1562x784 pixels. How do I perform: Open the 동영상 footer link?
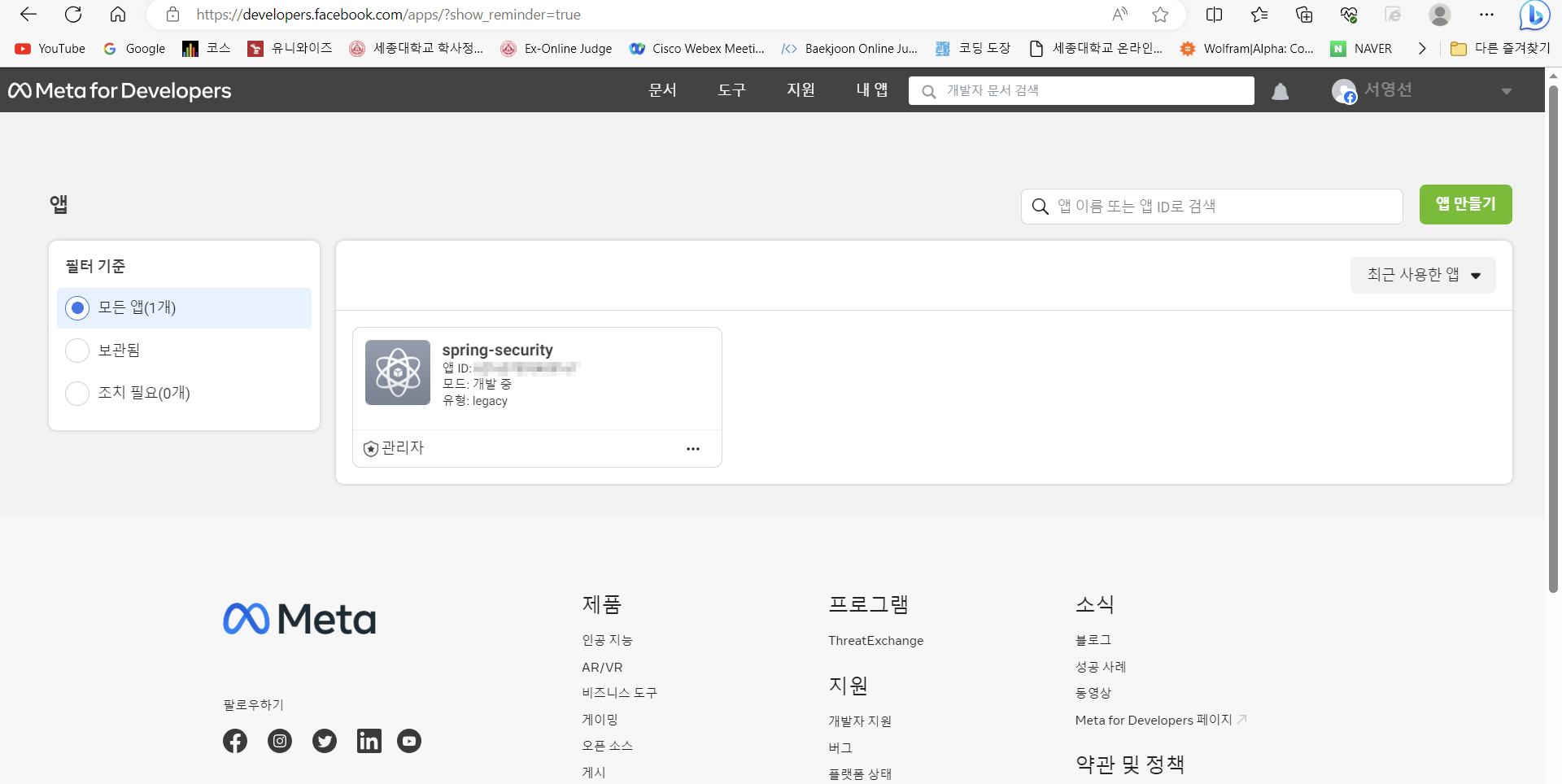(x=1093, y=694)
